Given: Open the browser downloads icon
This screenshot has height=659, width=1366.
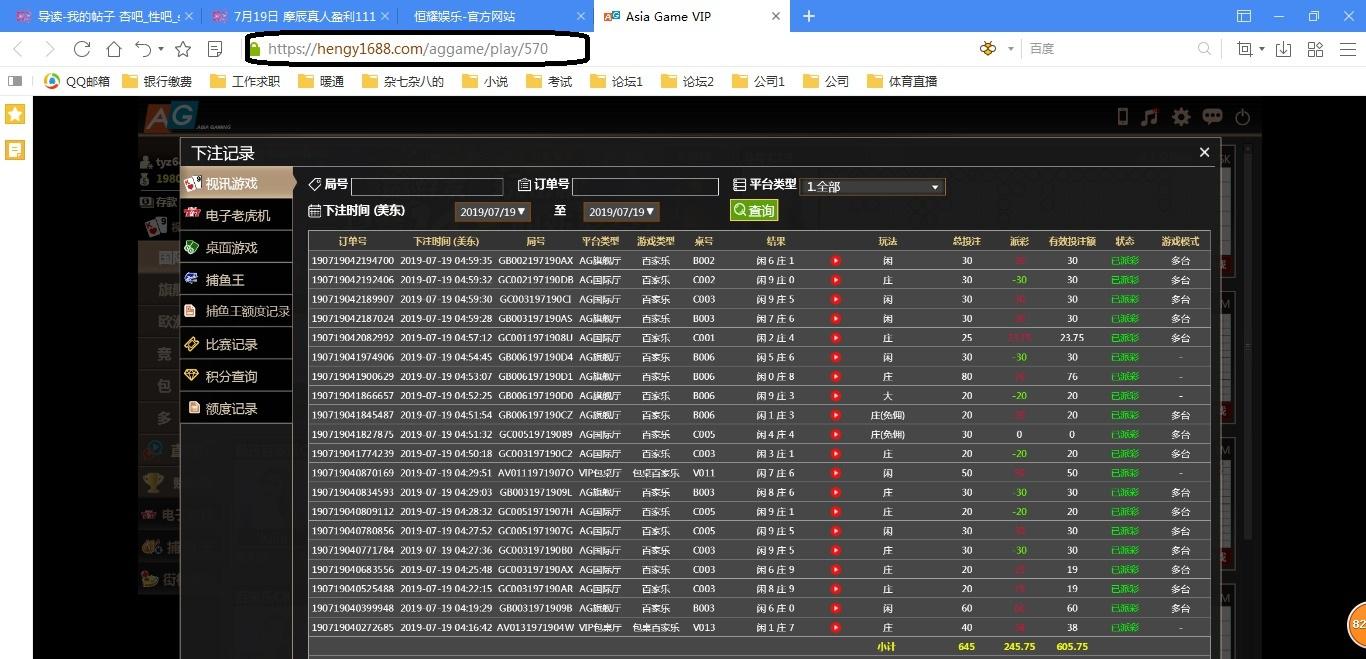Looking at the screenshot, I should [x=1284, y=49].
